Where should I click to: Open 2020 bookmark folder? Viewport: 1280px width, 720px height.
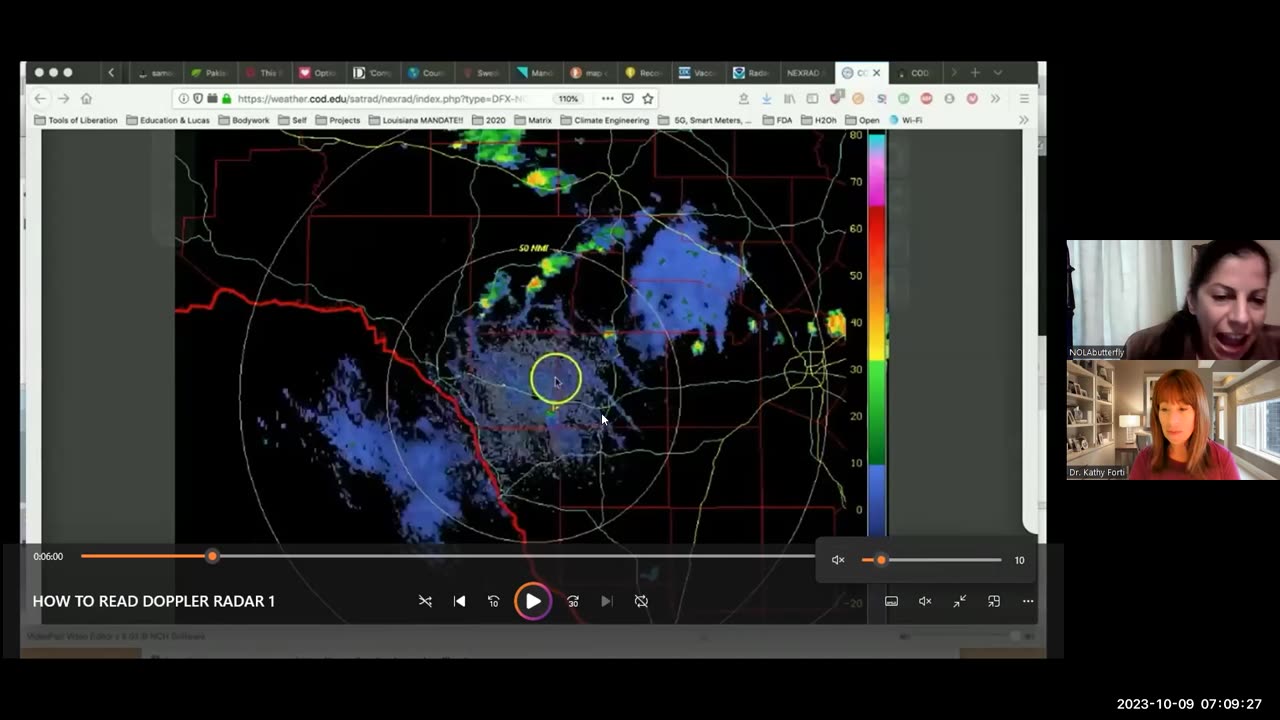(488, 120)
